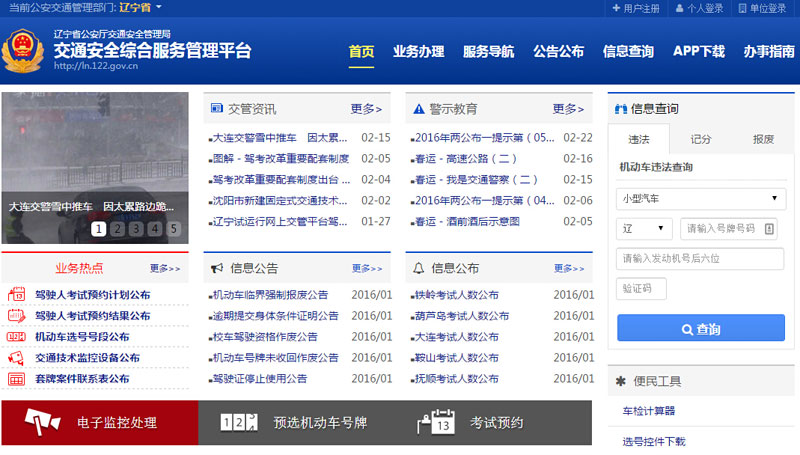Viewport: 800px width, 455px height.
Task: Go to the 首页 menu item
Action: coord(361,52)
